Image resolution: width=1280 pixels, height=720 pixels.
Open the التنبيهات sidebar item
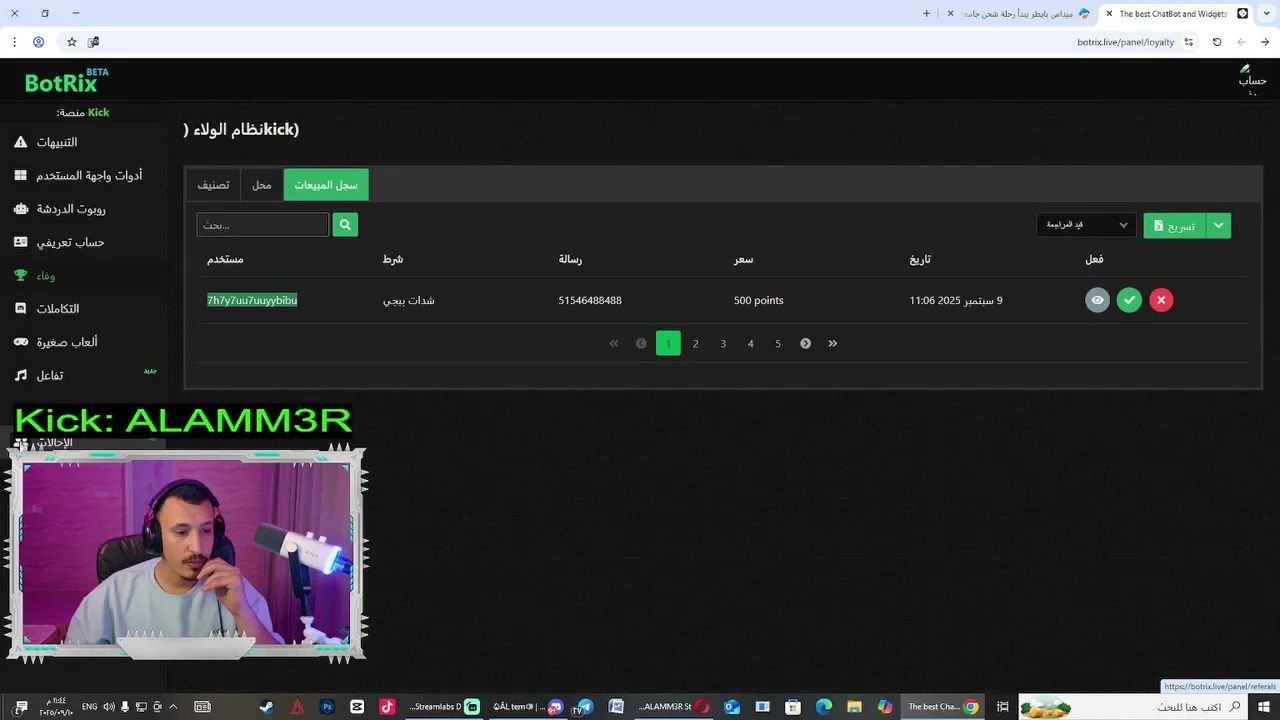[57, 142]
